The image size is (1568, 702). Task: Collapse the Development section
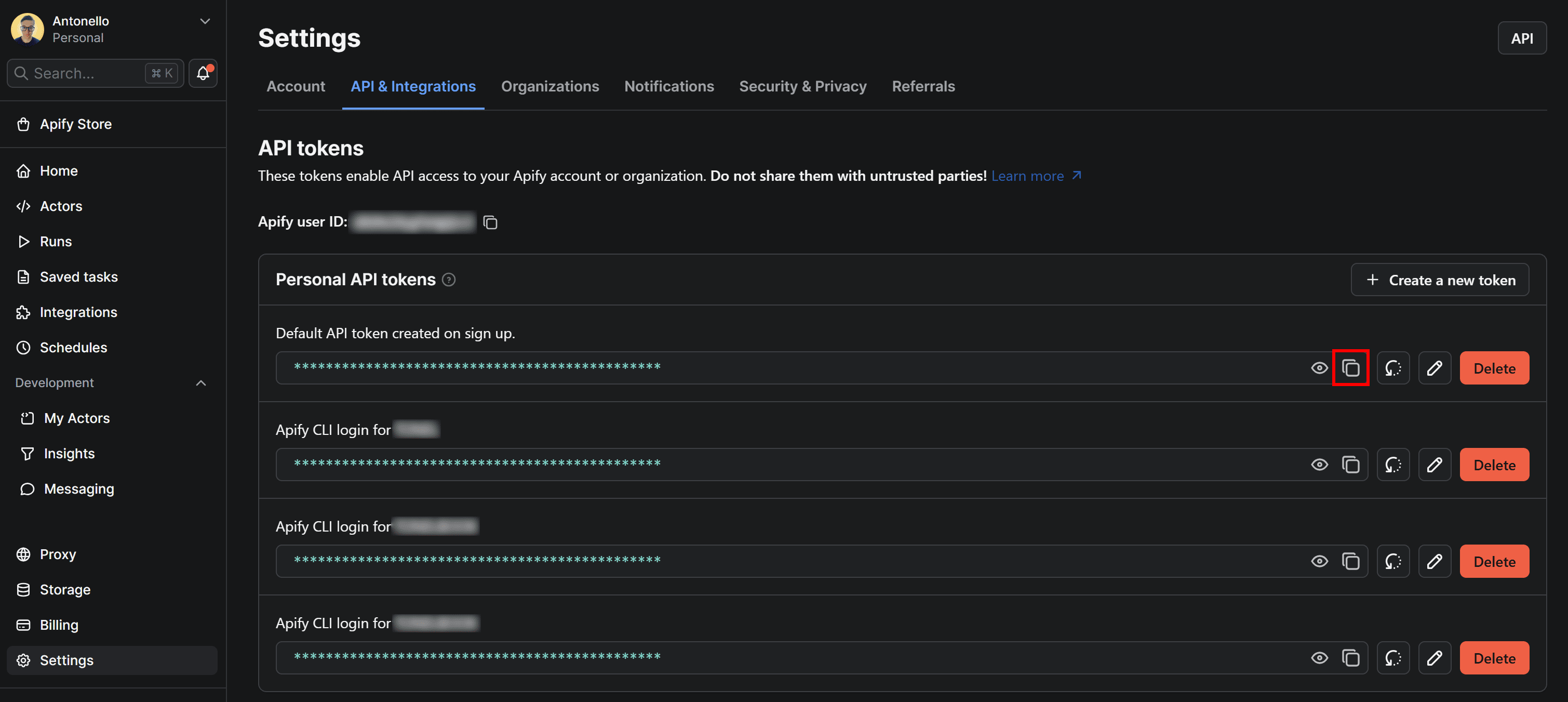click(x=201, y=383)
